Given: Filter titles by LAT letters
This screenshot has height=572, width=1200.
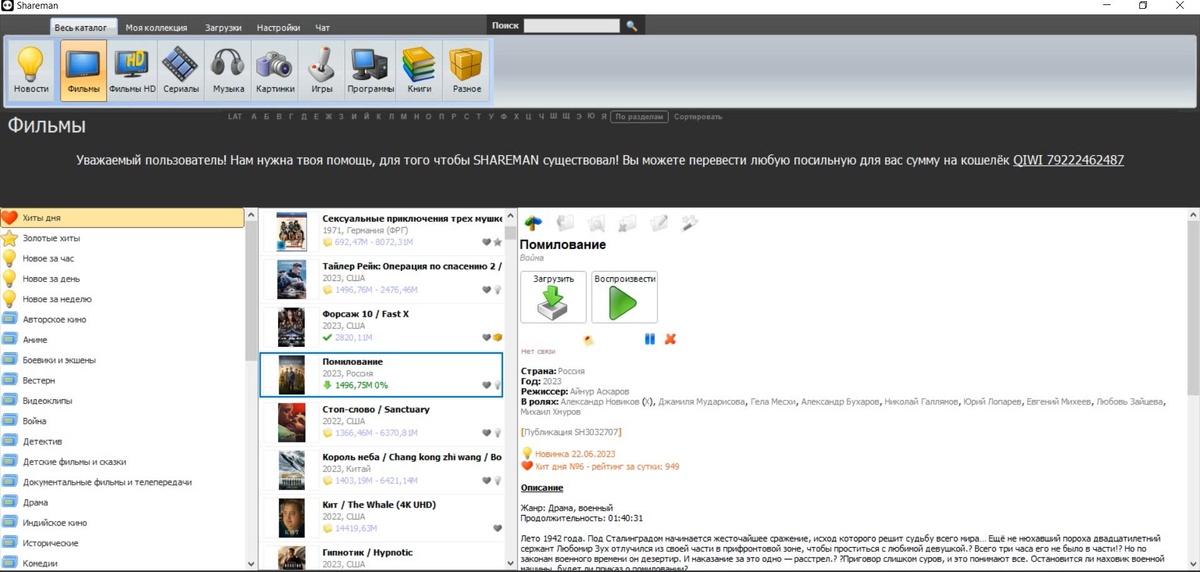Looking at the screenshot, I should (235, 117).
